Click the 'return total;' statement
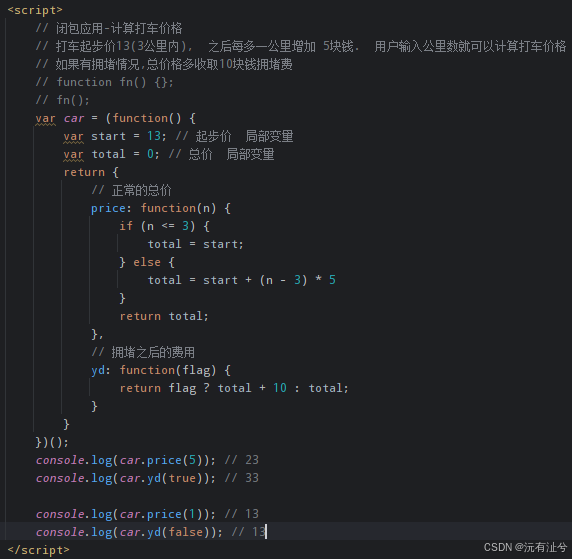Viewport: 572px width, 559px height. coord(164,316)
